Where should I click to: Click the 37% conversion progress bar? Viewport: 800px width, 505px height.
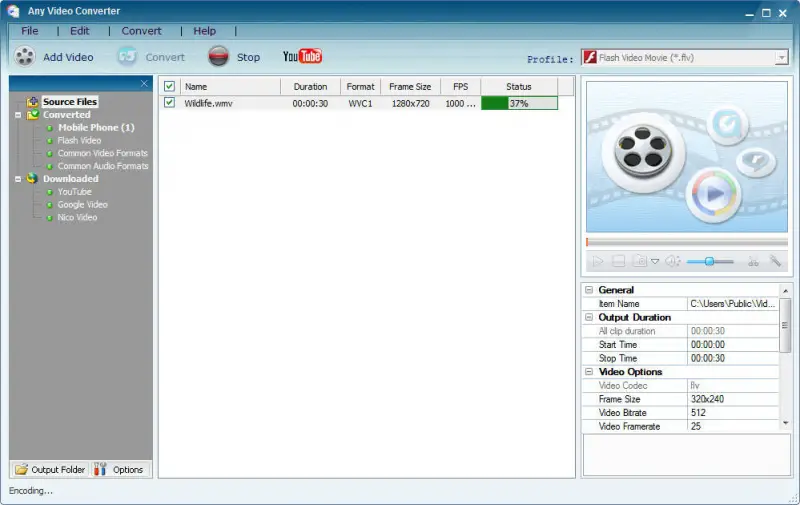[x=519, y=103]
